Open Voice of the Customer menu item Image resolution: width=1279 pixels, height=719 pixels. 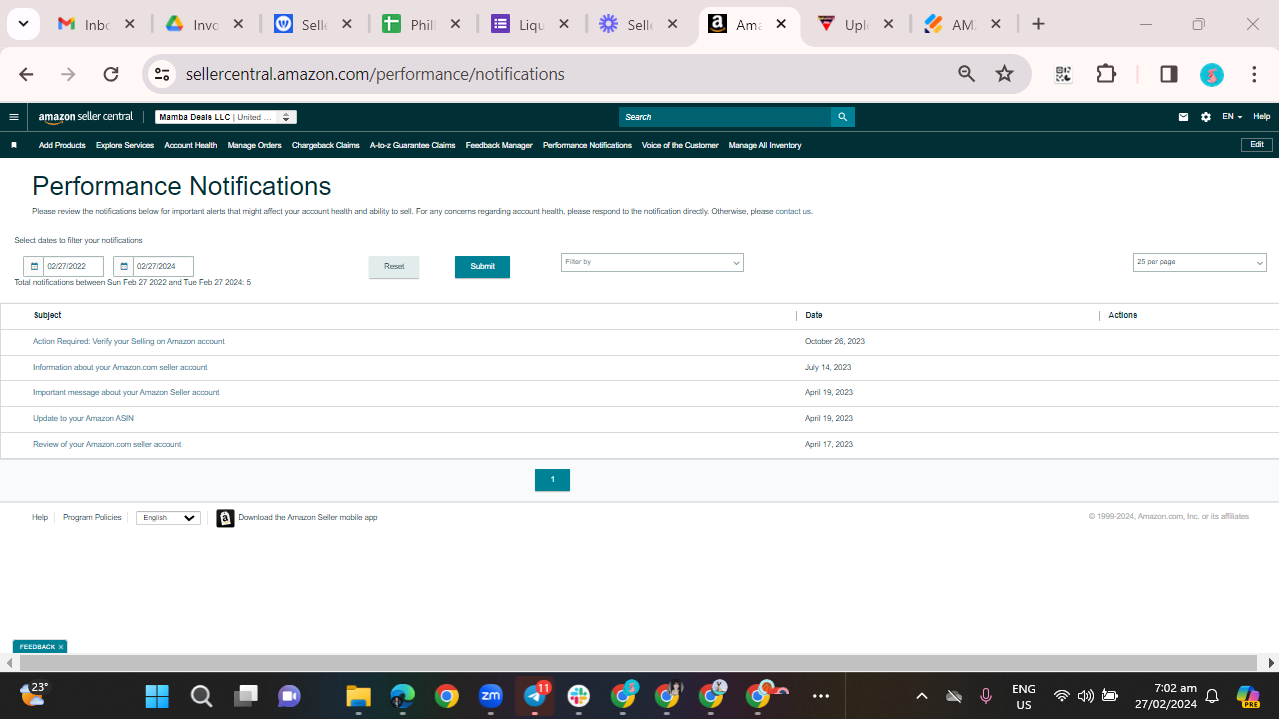pyautogui.click(x=680, y=145)
